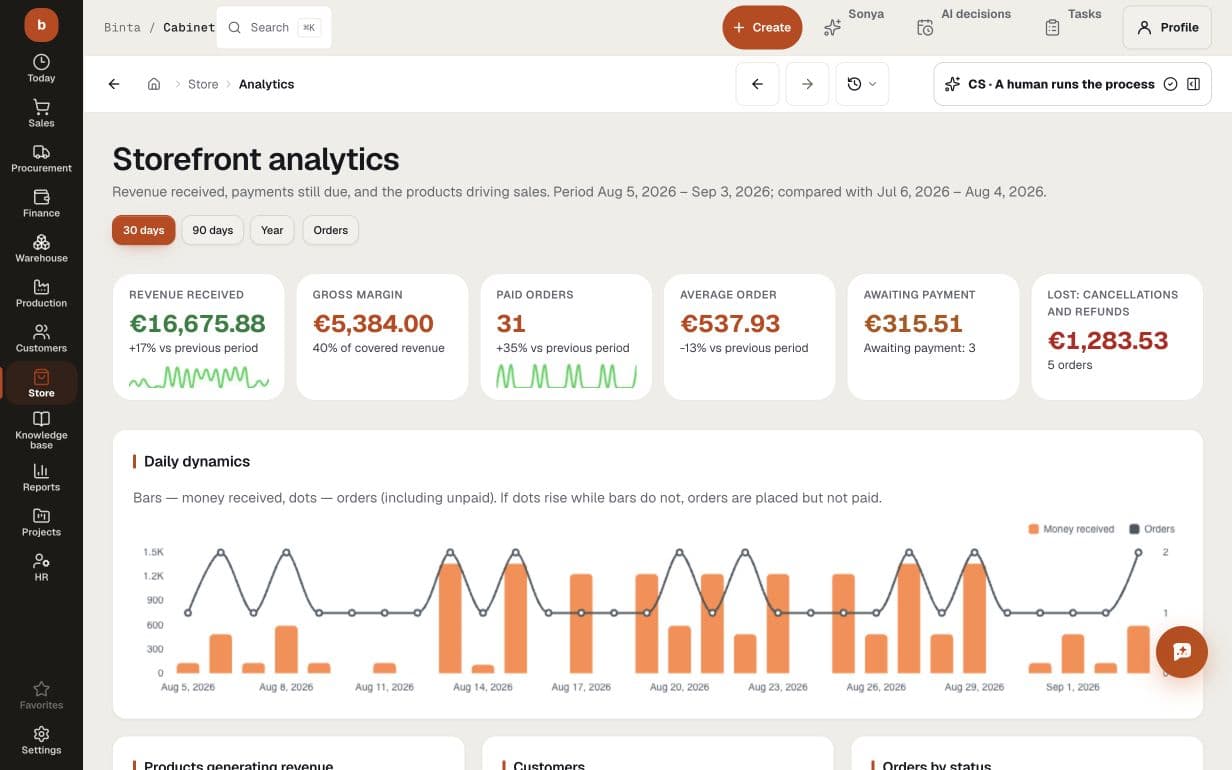Open Favorites in sidebar
1232x770 pixels.
(41, 695)
